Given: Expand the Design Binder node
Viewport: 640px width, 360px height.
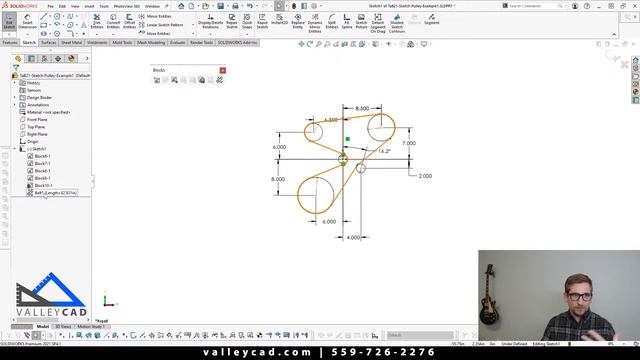Looking at the screenshot, I should click(15, 98).
